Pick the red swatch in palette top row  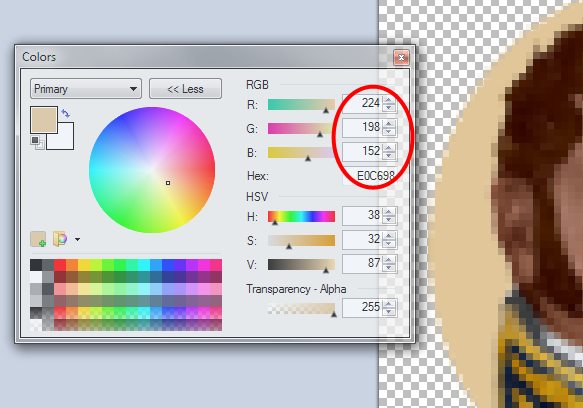click(60, 265)
